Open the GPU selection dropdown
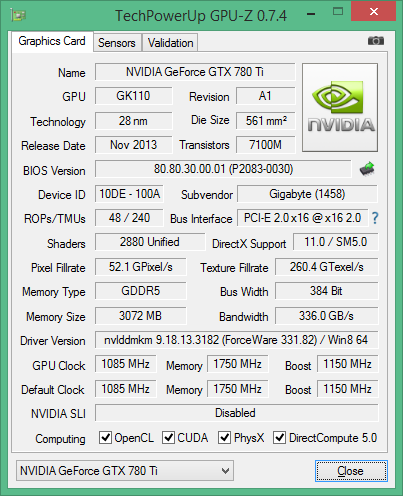403x496 pixels. 125,471
